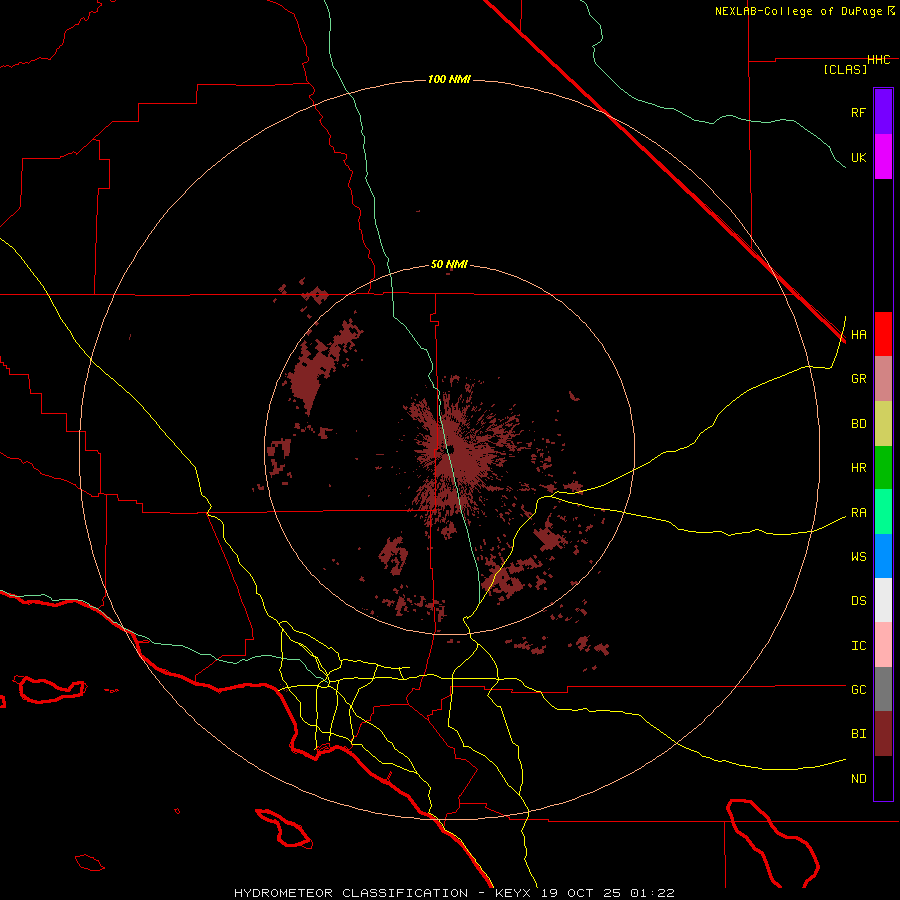Pick the RA light green swatch
The width and height of the screenshot is (900, 900).
pos(883,512)
